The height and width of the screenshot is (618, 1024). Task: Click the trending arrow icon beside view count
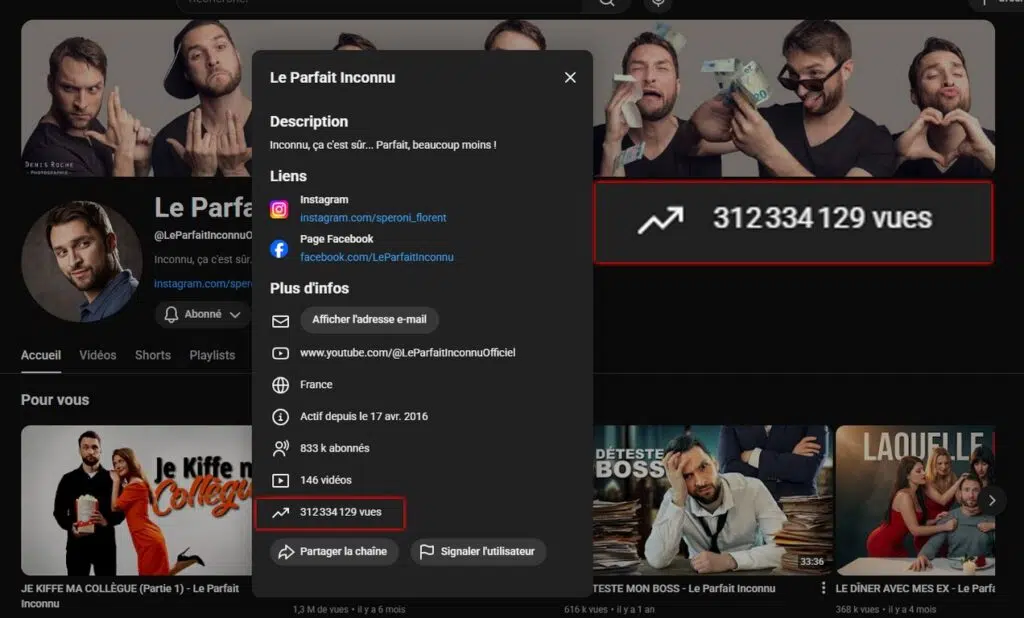[280, 513]
